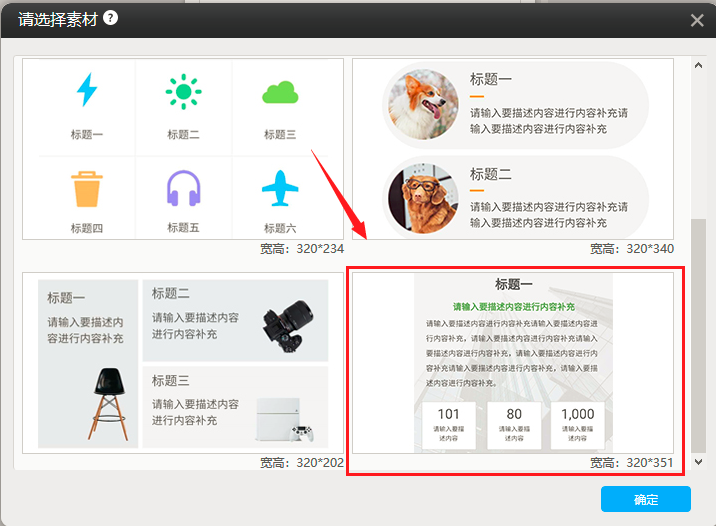Screen dimensions: 716x526
Task: Click the corgi dog avatar image
Action: 424,104
